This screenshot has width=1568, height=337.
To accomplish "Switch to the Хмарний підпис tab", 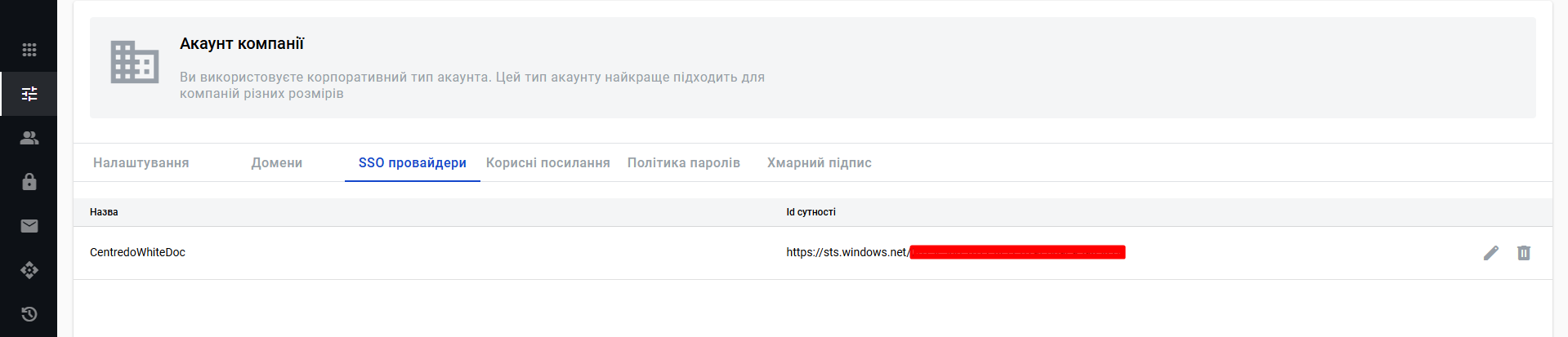I will 820,163.
